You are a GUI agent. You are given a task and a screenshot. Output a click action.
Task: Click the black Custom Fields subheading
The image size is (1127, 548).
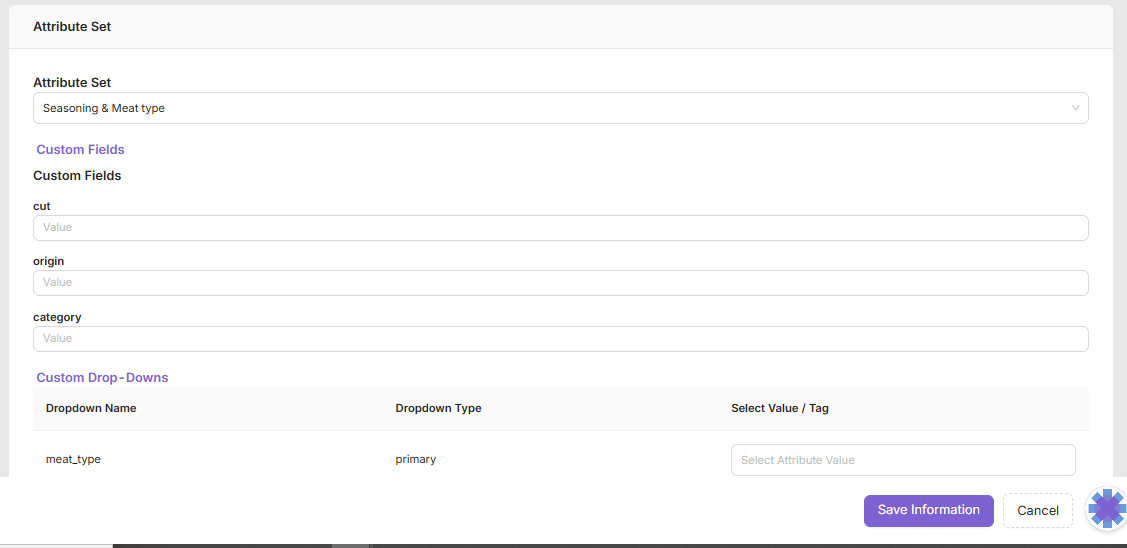[77, 176]
